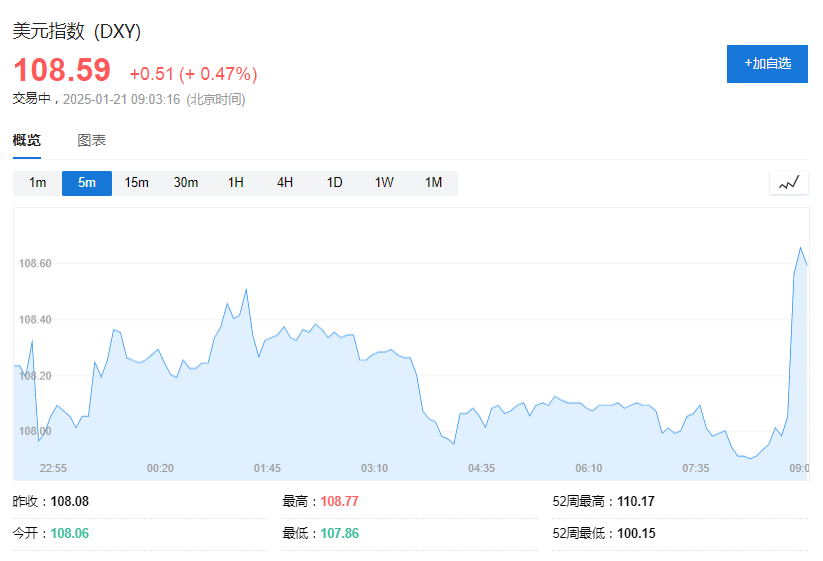Image resolution: width=823 pixels, height=561 pixels.
Task: Open the 图表 tab
Action: tap(92, 140)
